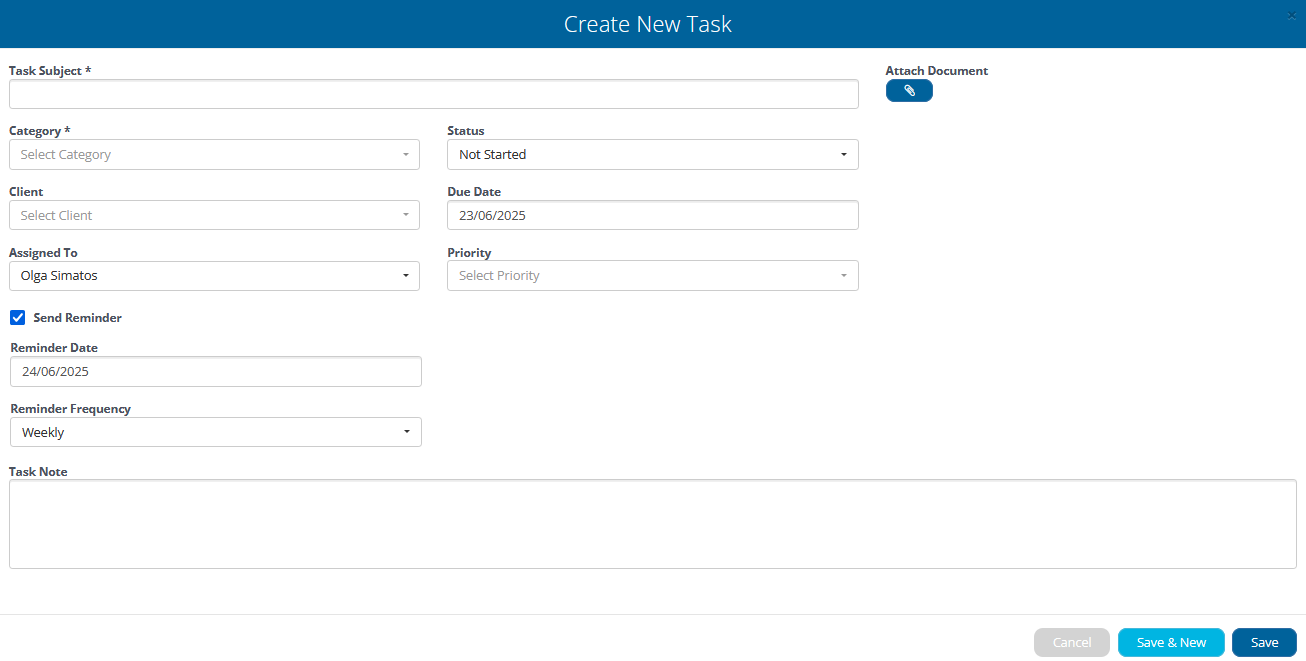Click the Reminder Date field
The image size is (1306, 661).
[216, 371]
